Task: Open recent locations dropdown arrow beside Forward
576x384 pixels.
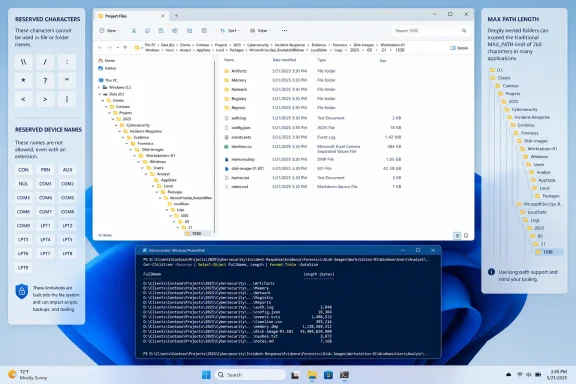Action: tap(118, 47)
